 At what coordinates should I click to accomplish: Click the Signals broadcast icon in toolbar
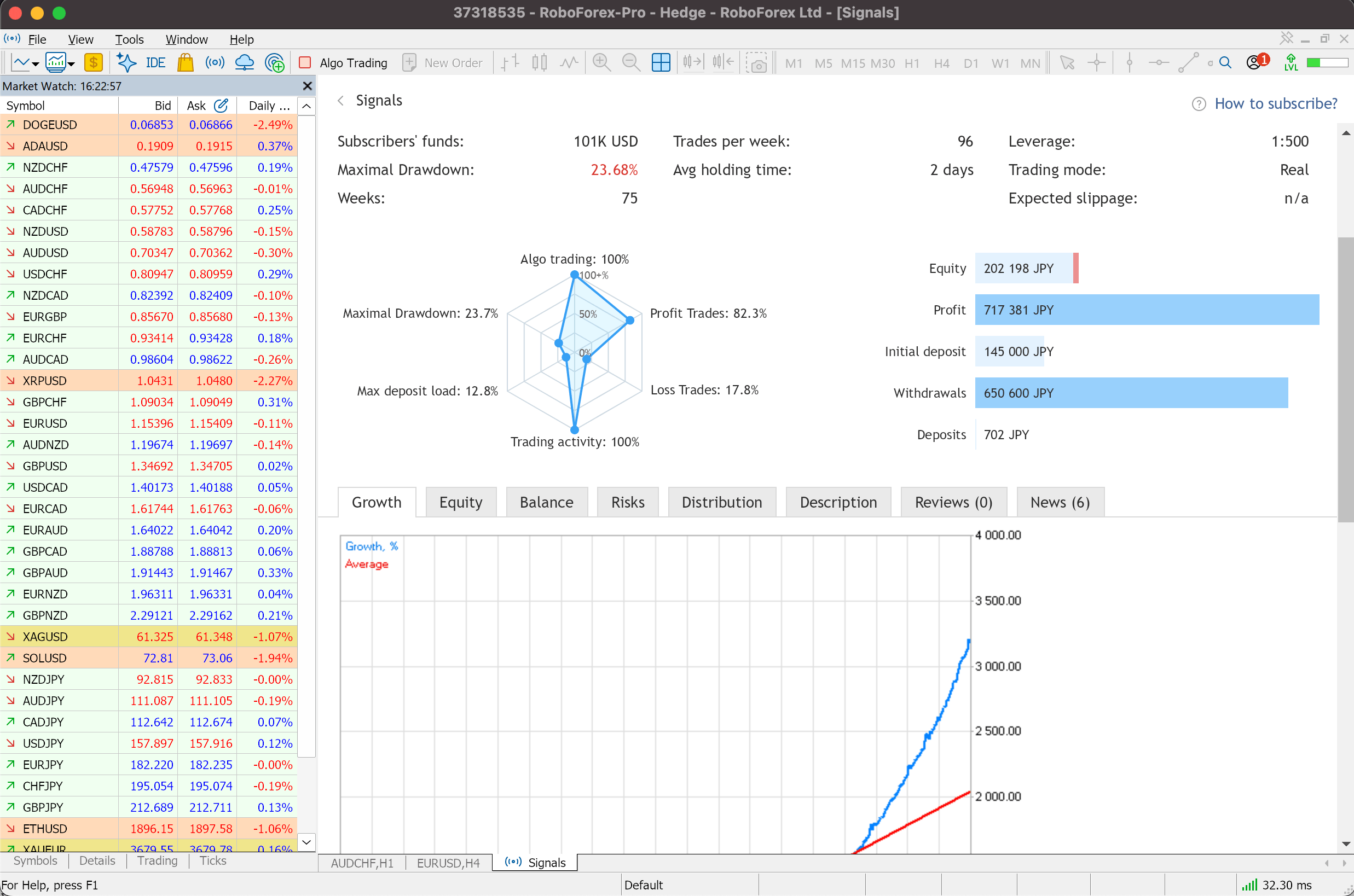coord(215,62)
